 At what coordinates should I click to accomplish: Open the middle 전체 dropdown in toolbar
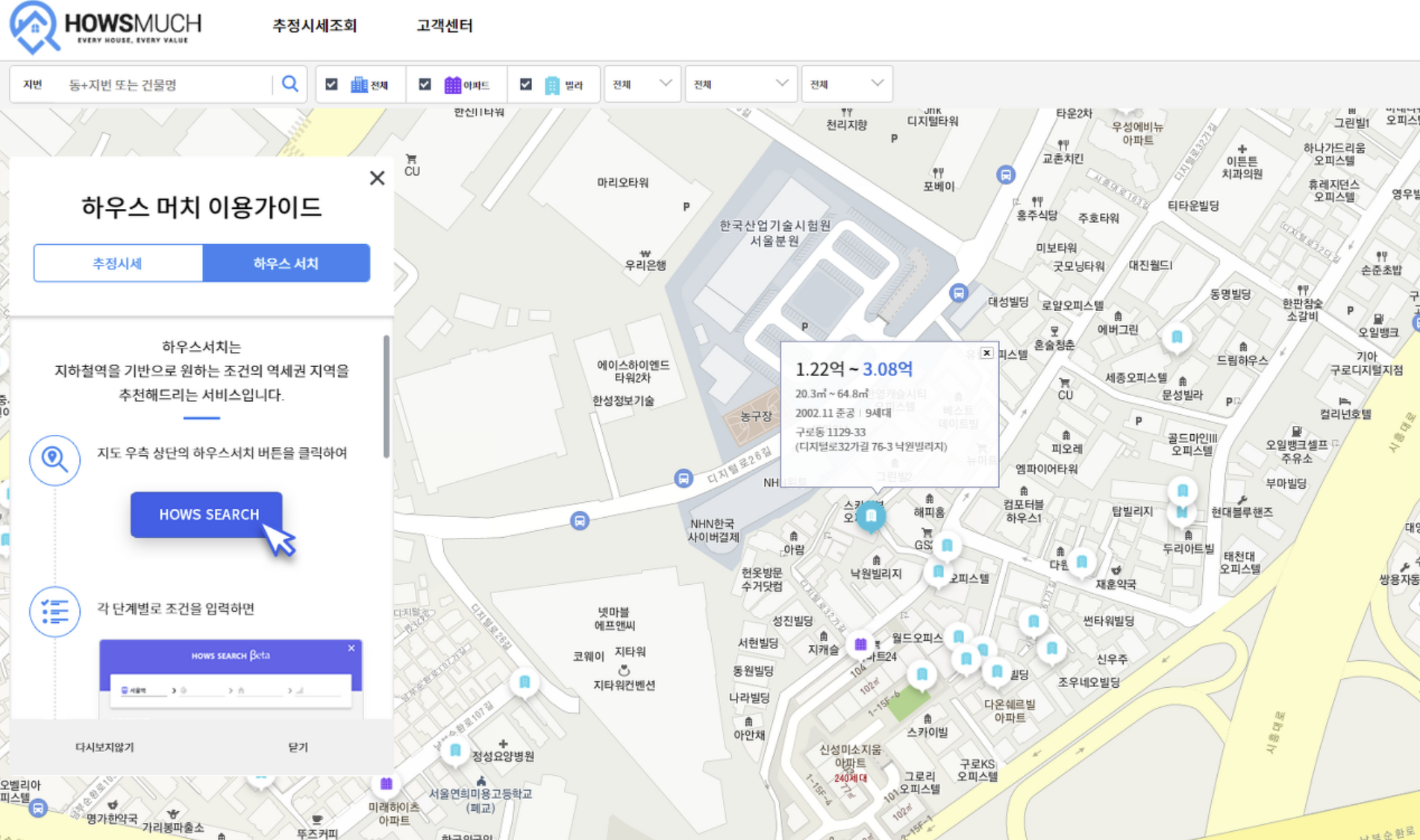coord(741,84)
